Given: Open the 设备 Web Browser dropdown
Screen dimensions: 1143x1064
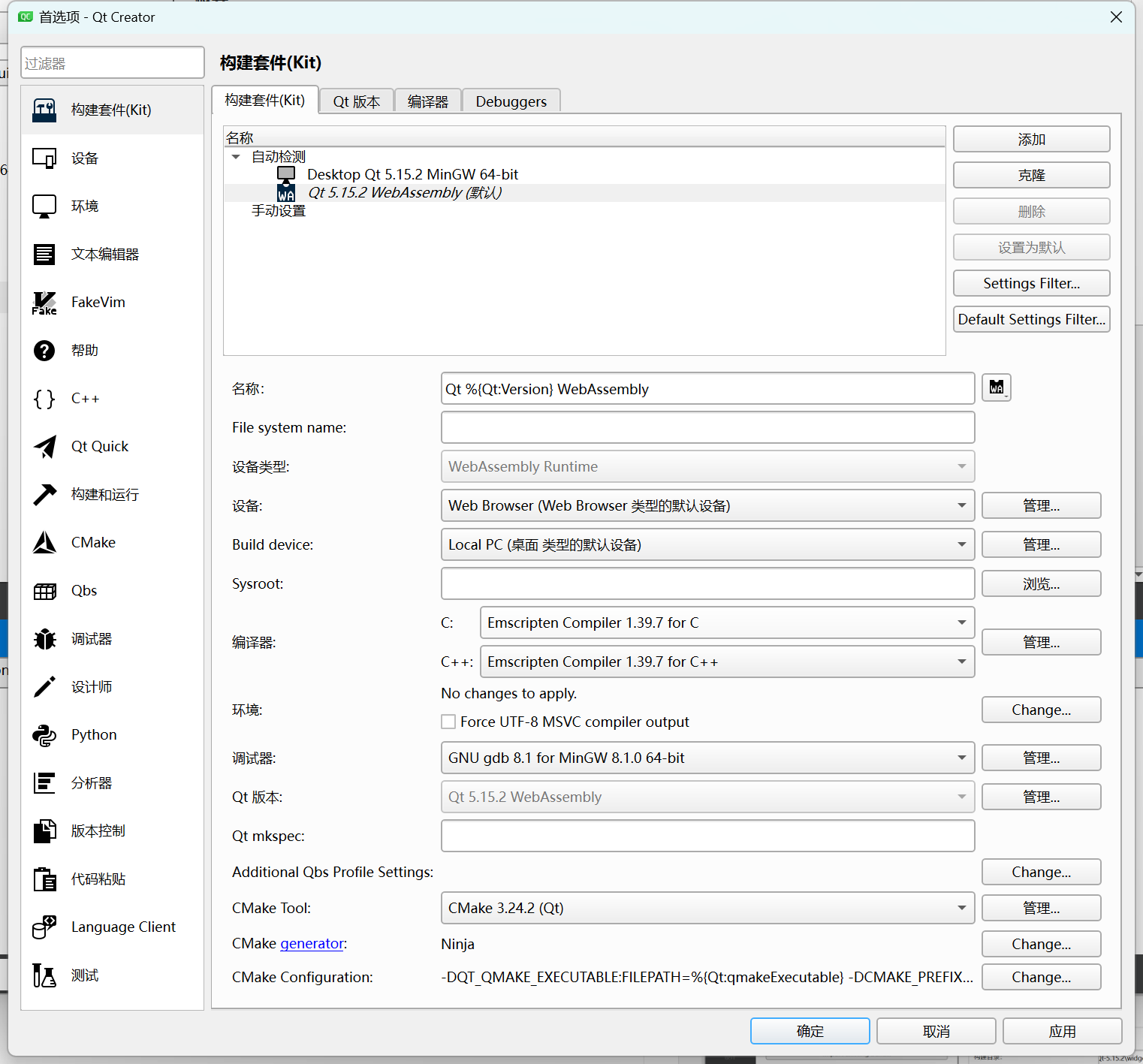Looking at the screenshot, I should 707,505.
